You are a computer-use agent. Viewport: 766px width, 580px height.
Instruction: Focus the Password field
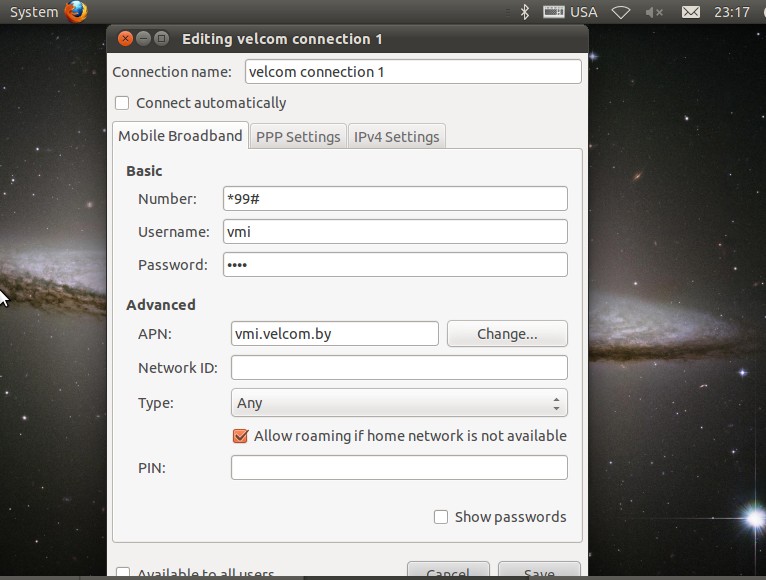point(395,265)
